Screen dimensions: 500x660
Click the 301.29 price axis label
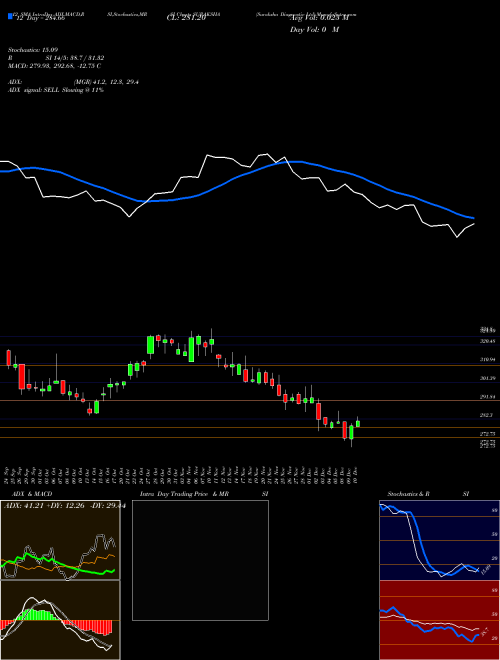coord(487,378)
